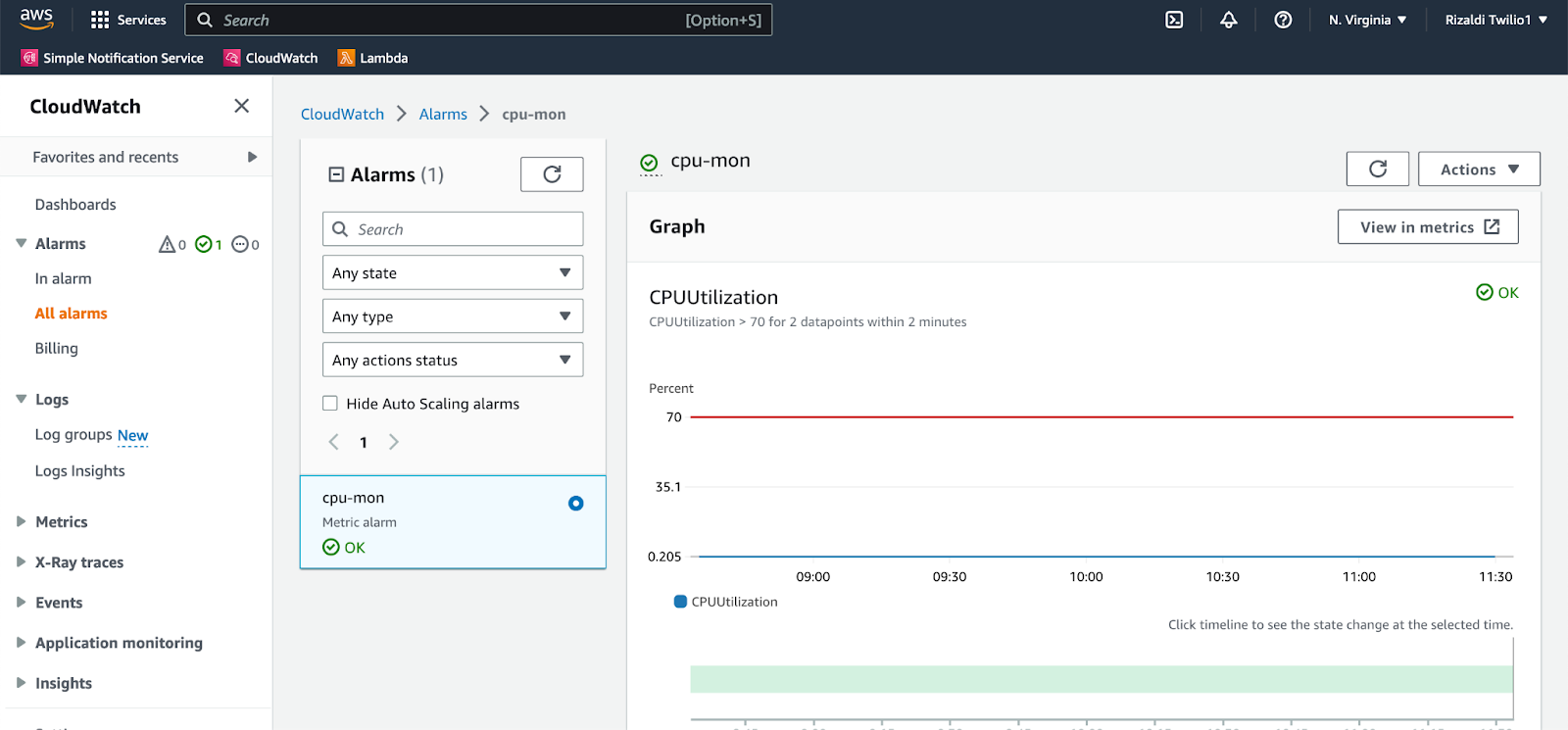Open the AWS home logo
Viewport: 1568px width, 730px height.
click(x=36, y=19)
